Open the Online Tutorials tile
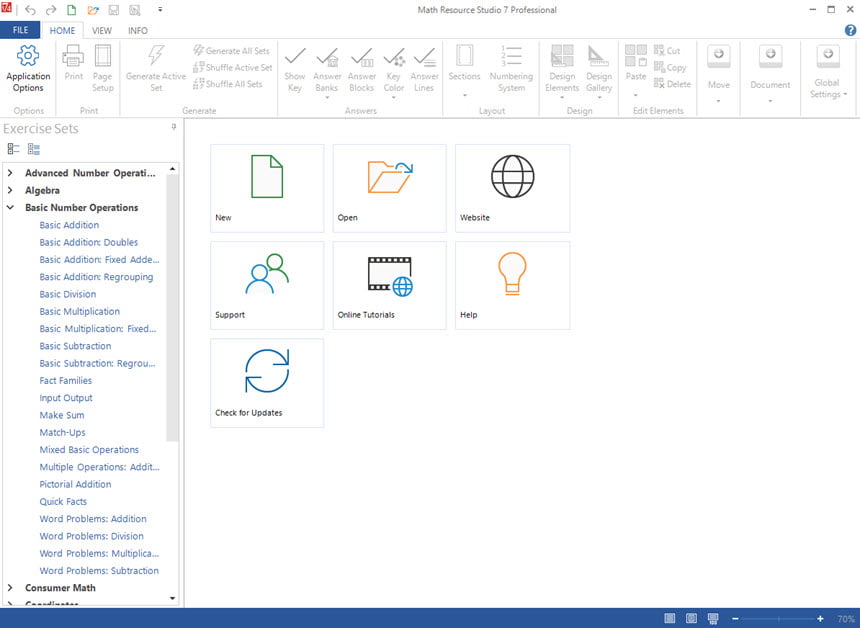The width and height of the screenshot is (860, 628). point(389,285)
